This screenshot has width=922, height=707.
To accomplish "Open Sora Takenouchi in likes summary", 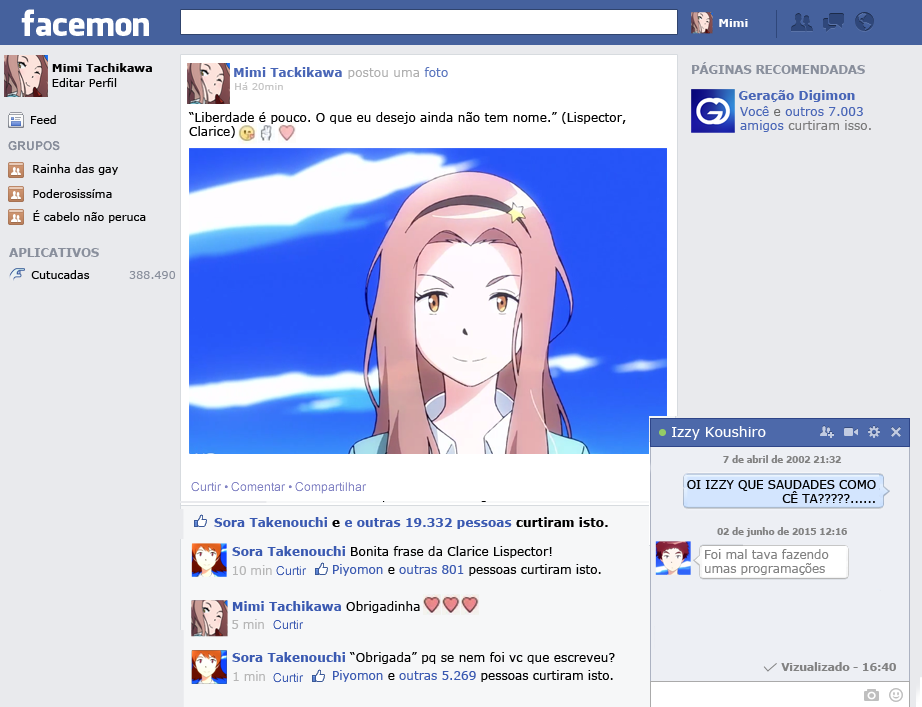I will (x=270, y=522).
